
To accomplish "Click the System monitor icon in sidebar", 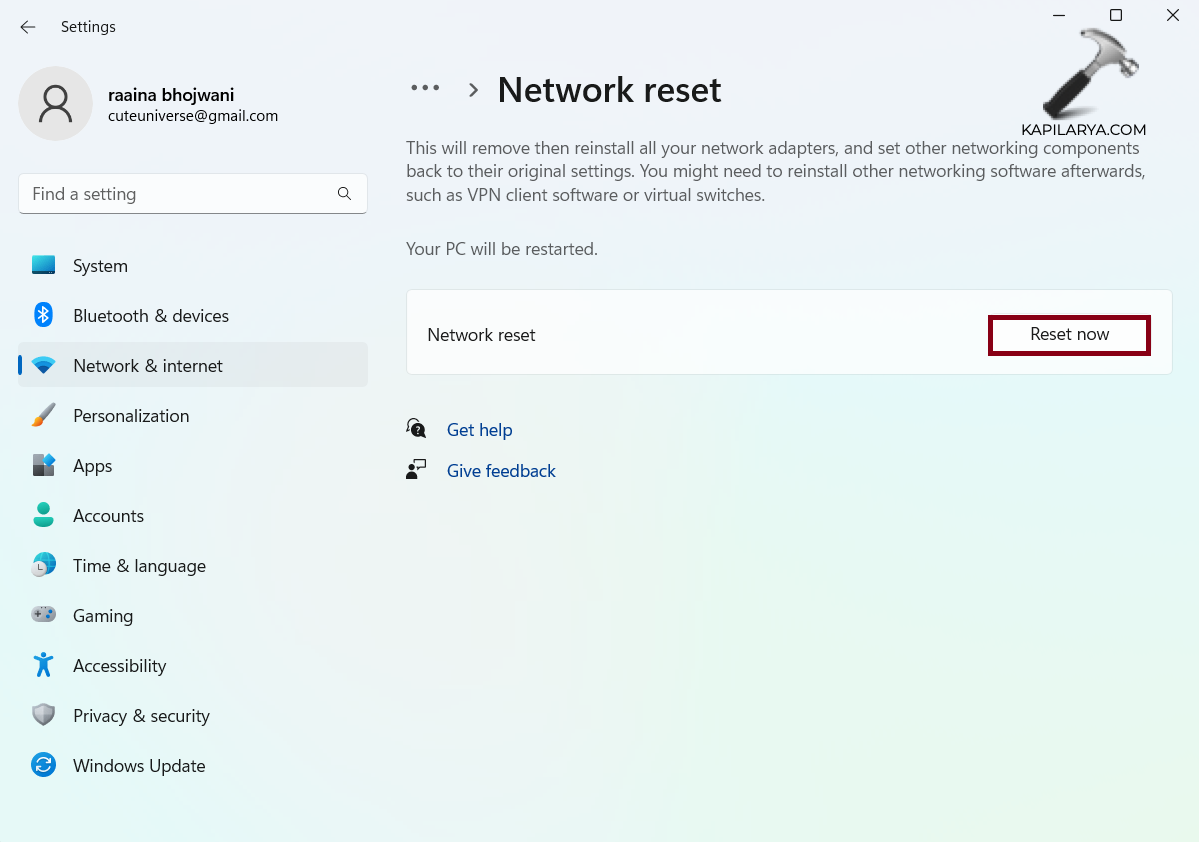I will (x=43, y=266).
